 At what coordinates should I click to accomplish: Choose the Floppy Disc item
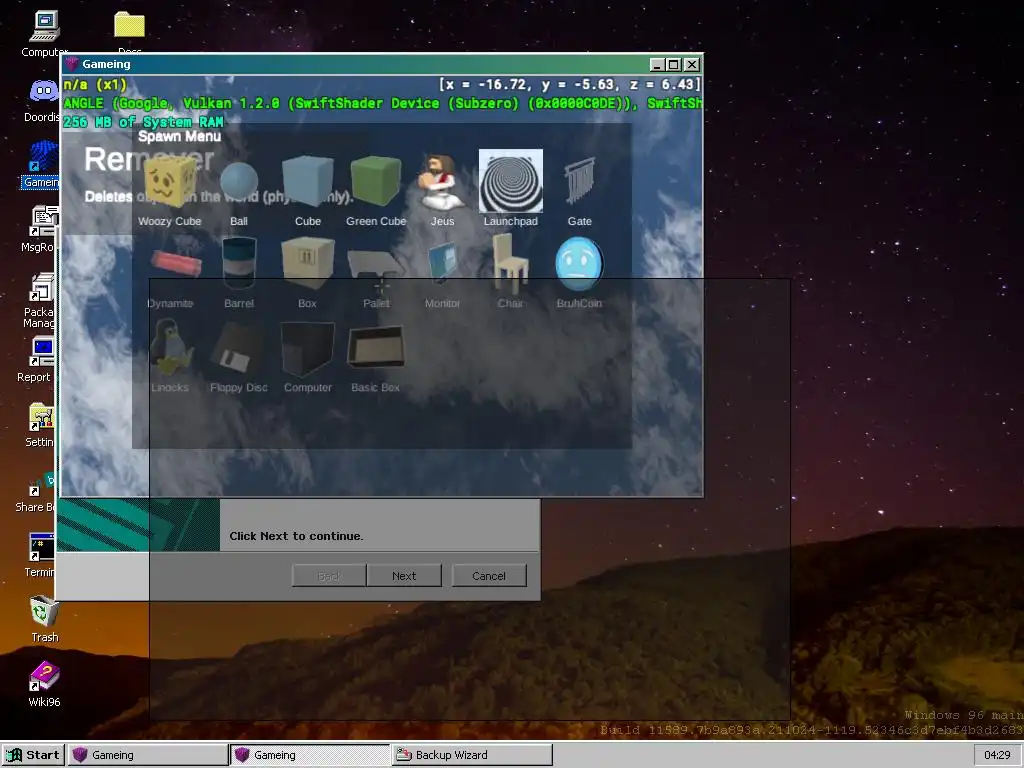tap(239, 356)
